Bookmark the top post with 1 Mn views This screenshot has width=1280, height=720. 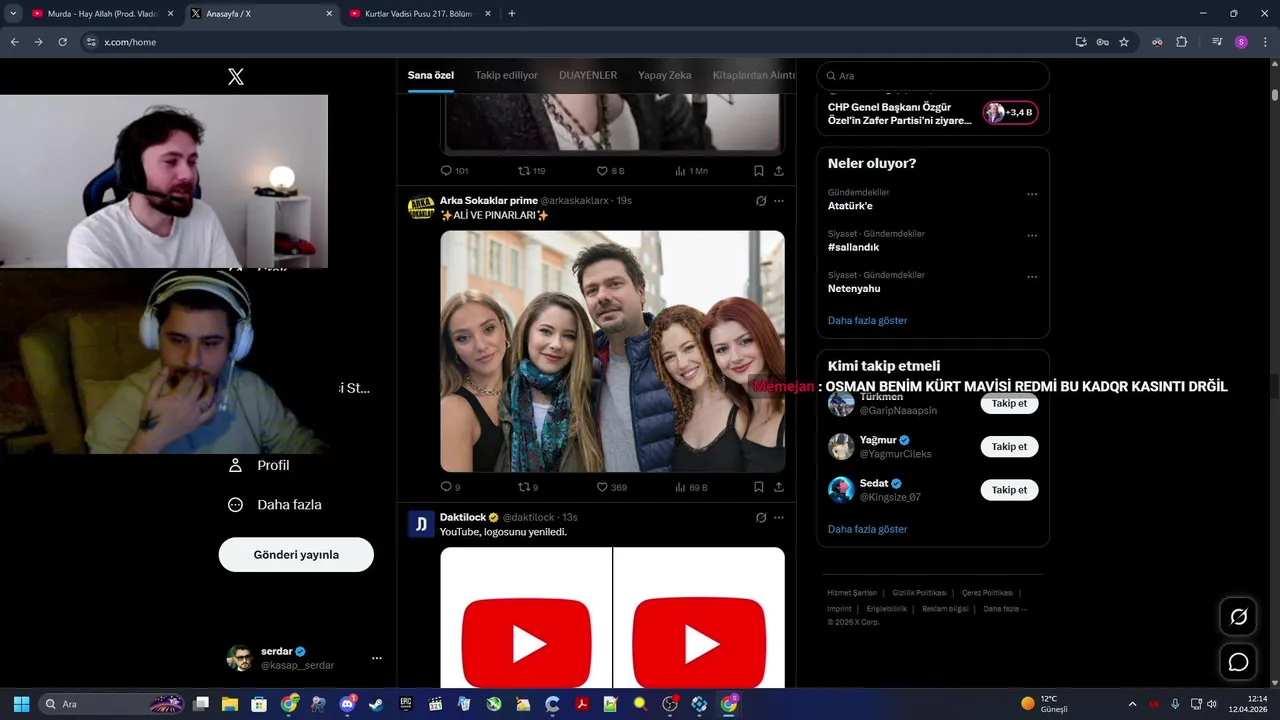point(759,171)
